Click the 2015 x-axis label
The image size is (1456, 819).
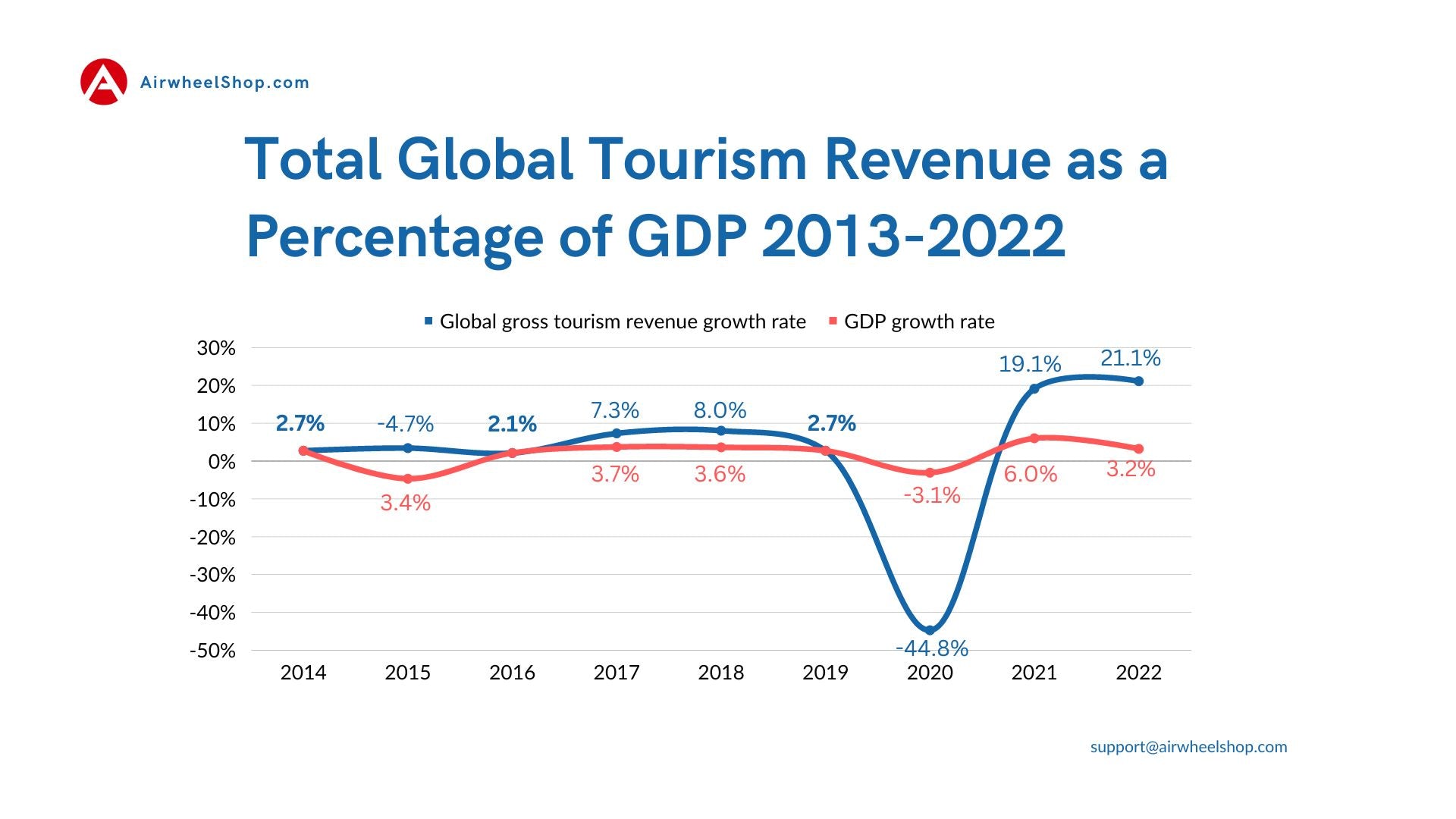click(407, 673)
